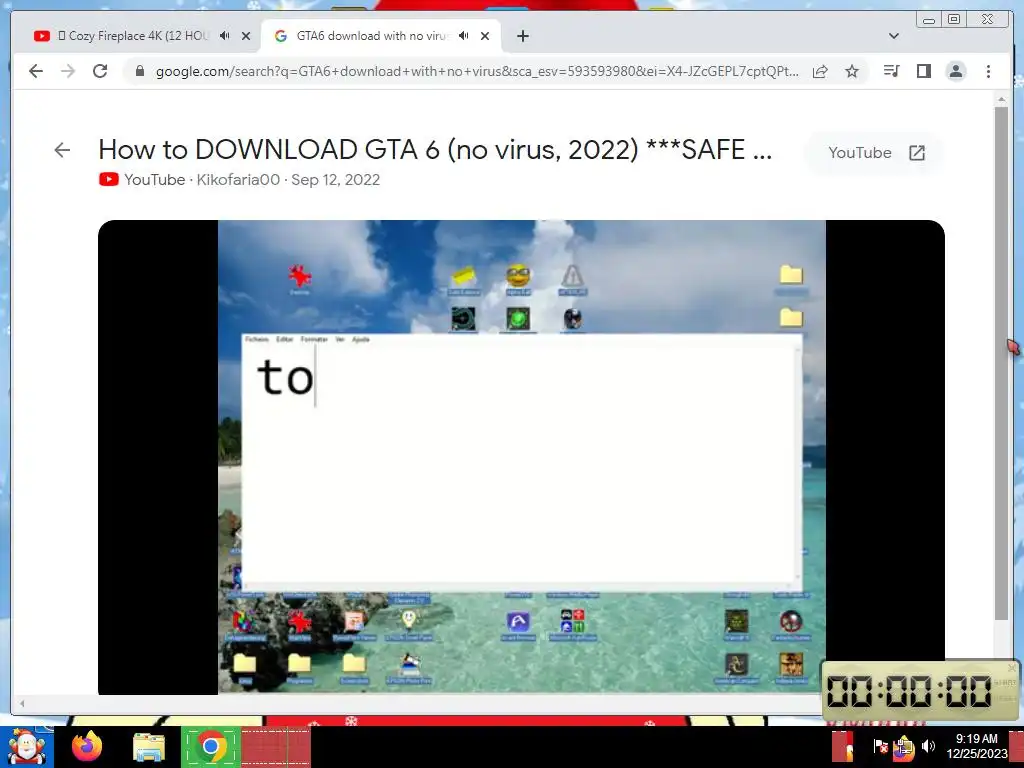Open File Explorer from taskbar
The image size is (1024, 768).
pyautogui.click(x=149, y=748)
